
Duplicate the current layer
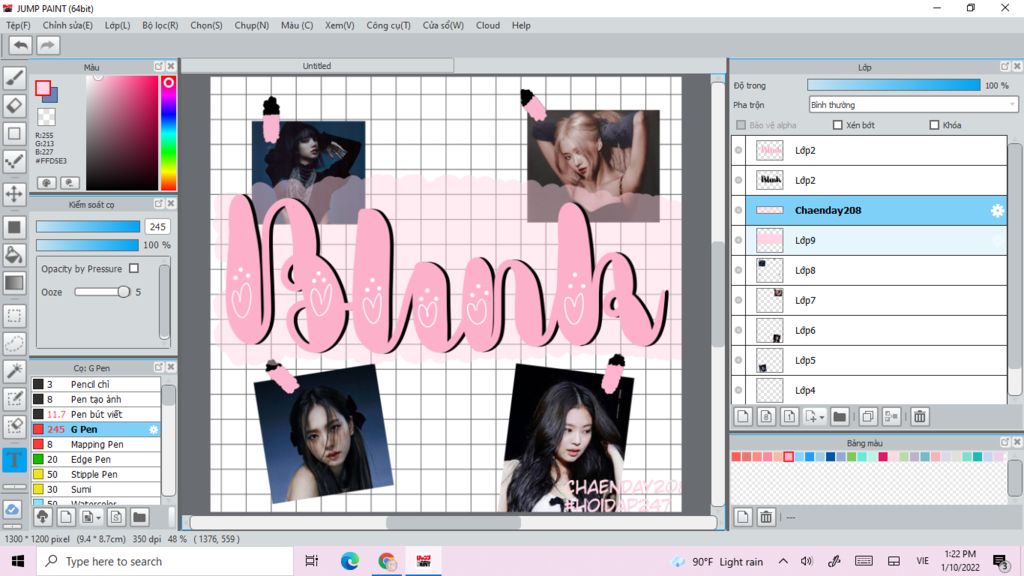[x=868, y=417]
